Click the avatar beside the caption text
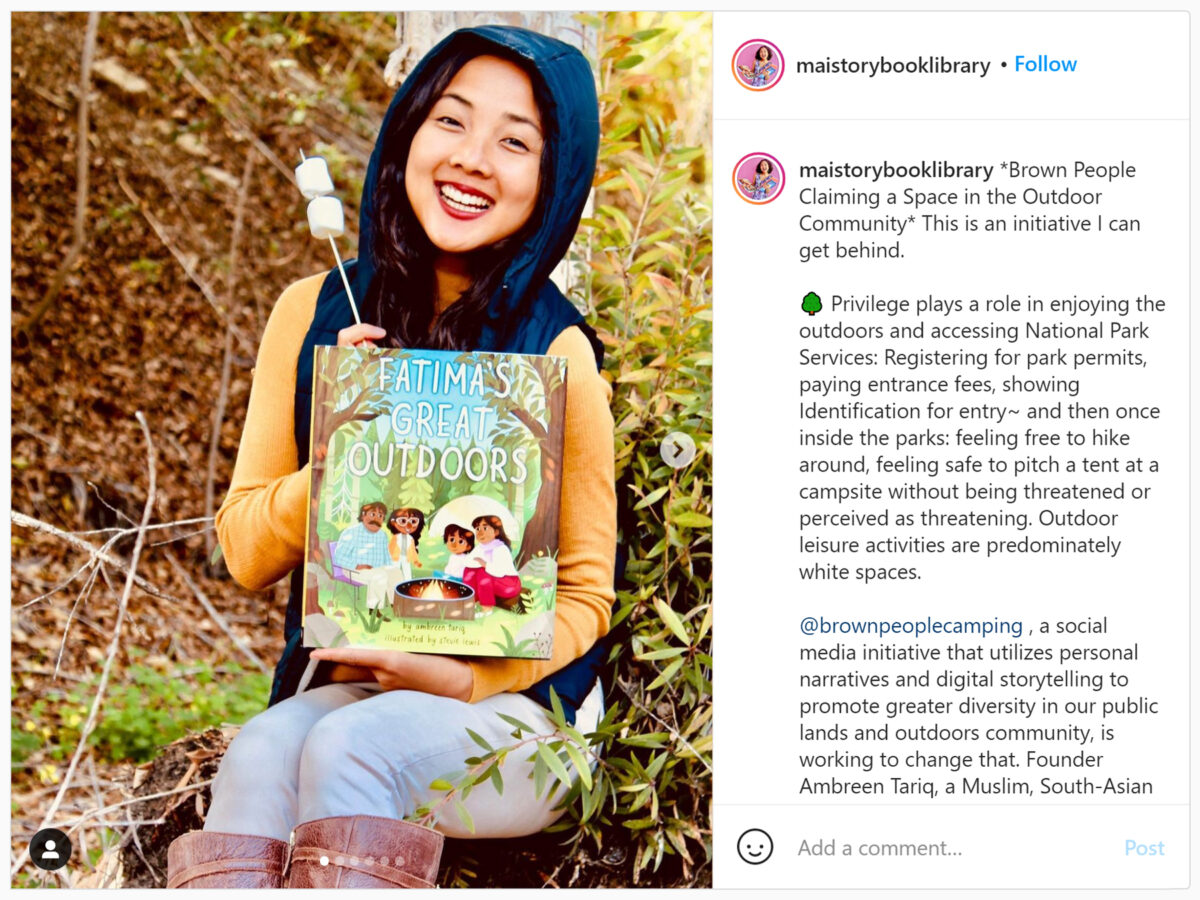1200x900 pixels. pyautogui.click(x=758, y=178)
